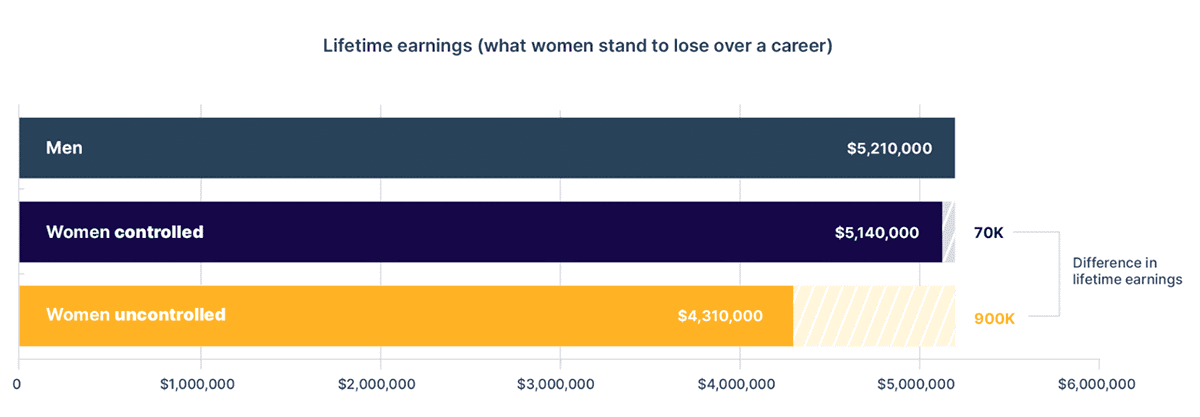Click the $5,210,000 value label
This screenshot has width=1200, height=417.
(x=889, y=149)
